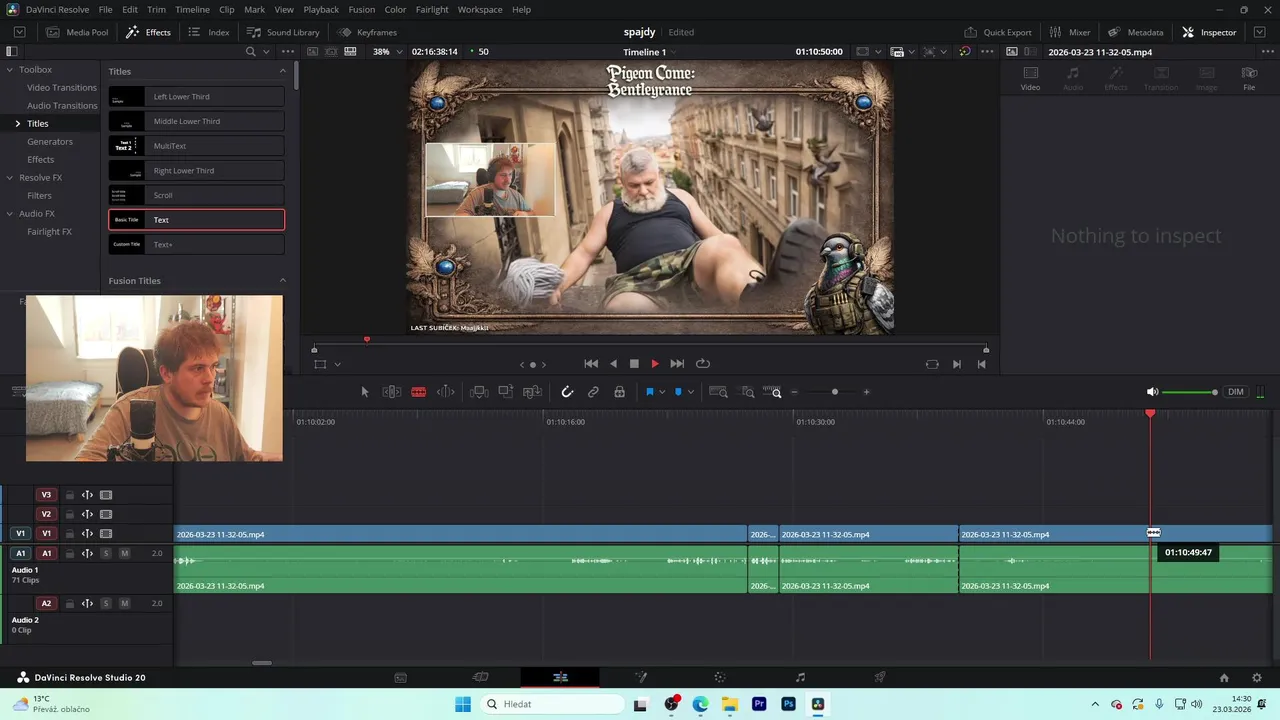Open Project Settings gear icon
Viewport: 1280px width, 720px height.
point(1255,677)
